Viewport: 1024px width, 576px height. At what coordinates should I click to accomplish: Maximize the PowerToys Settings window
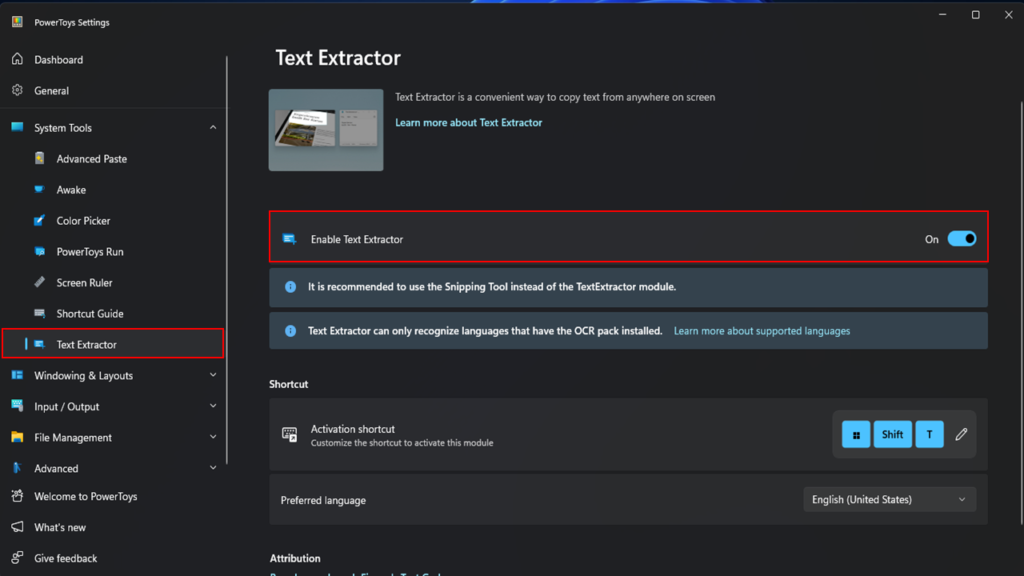tap(976, 14)
